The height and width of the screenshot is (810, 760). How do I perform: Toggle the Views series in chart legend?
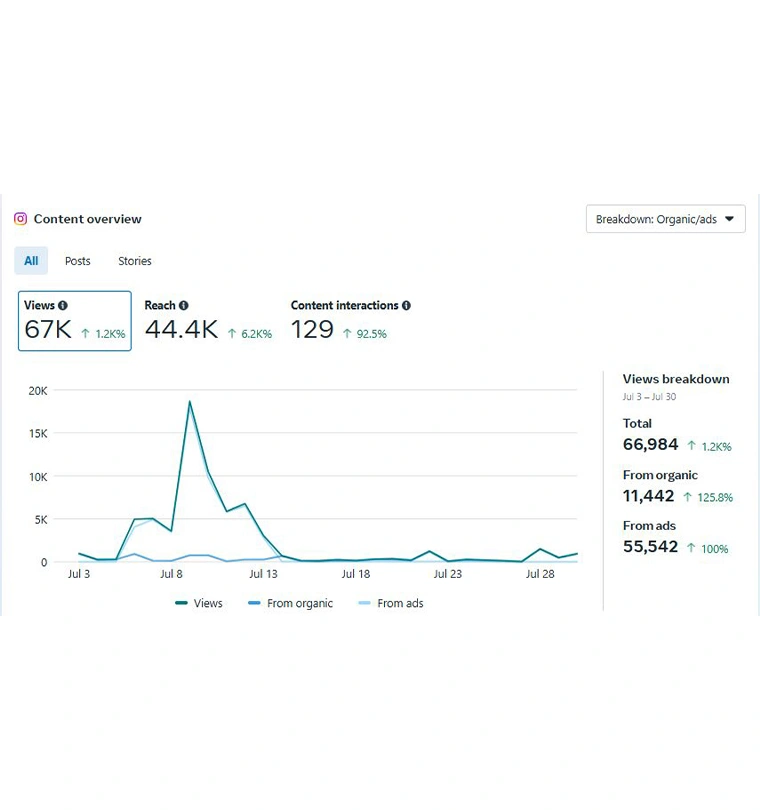point(199,604)
